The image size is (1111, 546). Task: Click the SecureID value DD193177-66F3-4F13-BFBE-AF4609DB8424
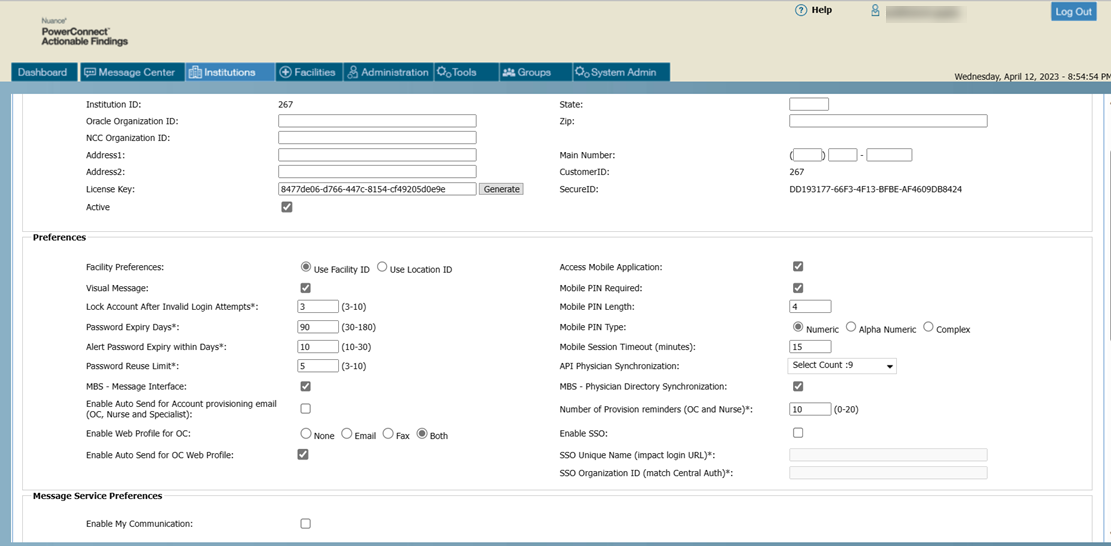coord(876,190)
